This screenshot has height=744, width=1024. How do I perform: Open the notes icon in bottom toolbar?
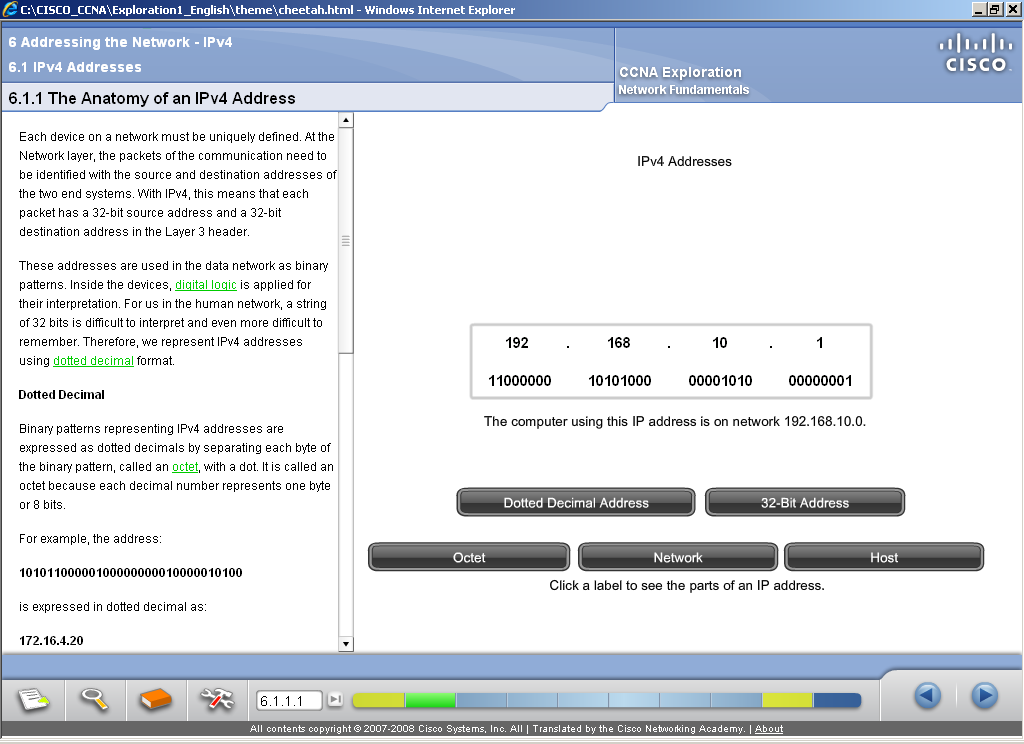pos(33,700)
